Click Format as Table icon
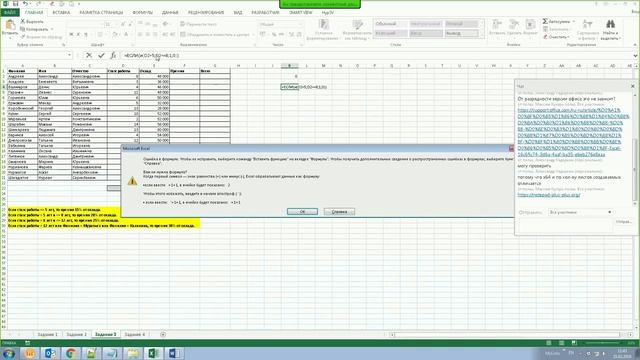 click(357, 25)
